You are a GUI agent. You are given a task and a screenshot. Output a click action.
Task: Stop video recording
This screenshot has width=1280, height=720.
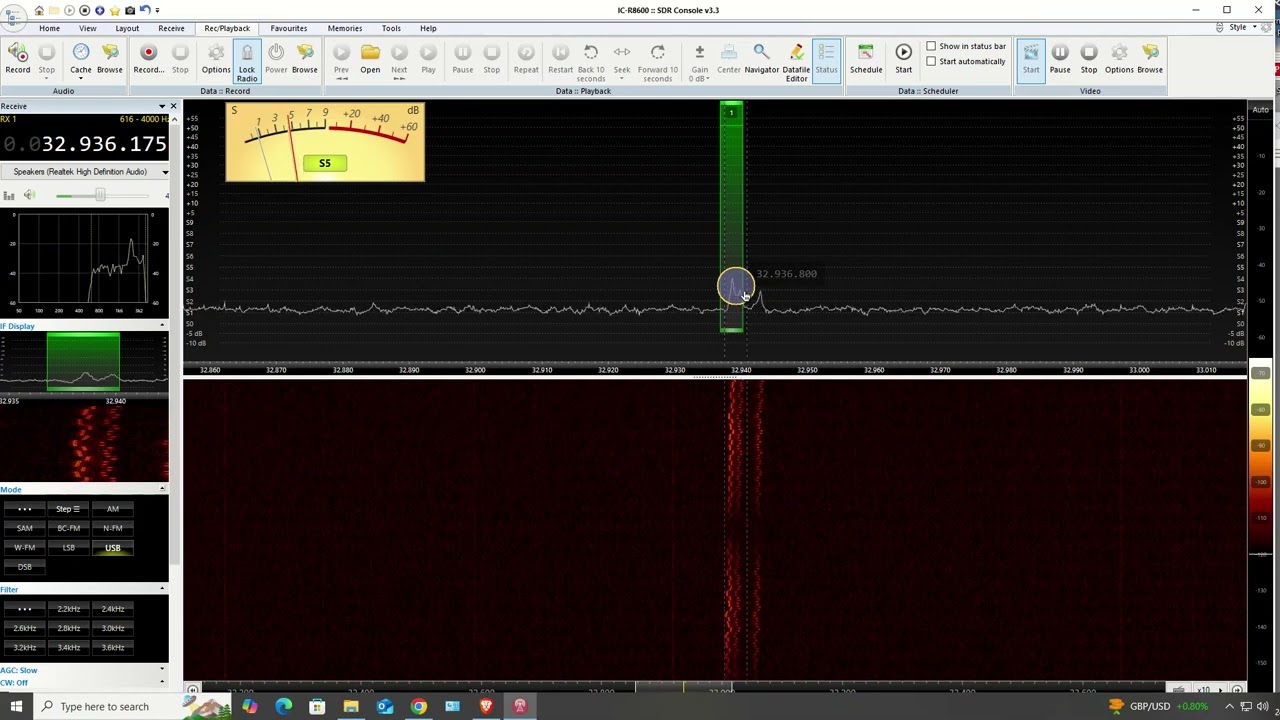point(1089,59)
